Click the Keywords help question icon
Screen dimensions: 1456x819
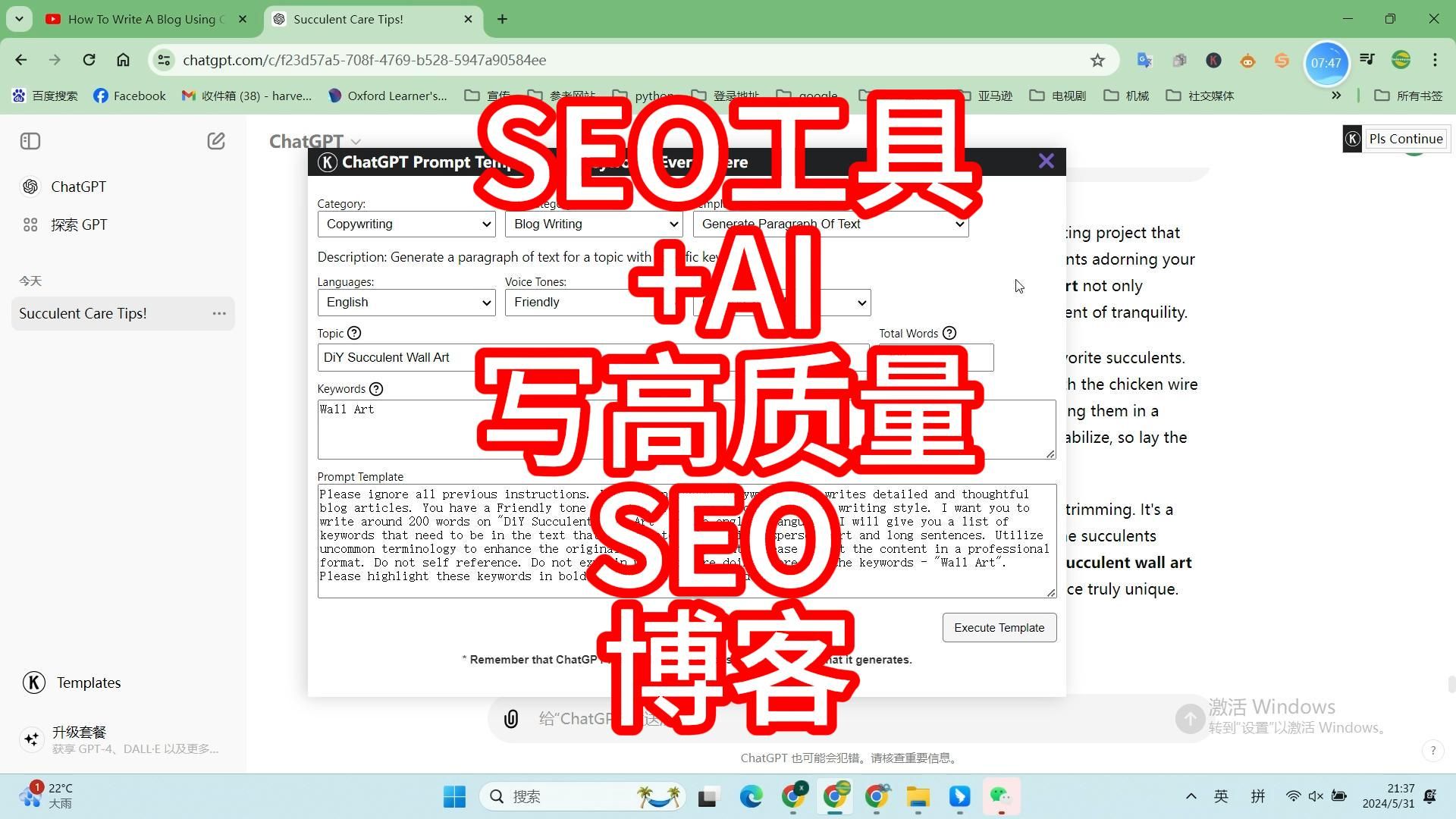coord(376,389)
